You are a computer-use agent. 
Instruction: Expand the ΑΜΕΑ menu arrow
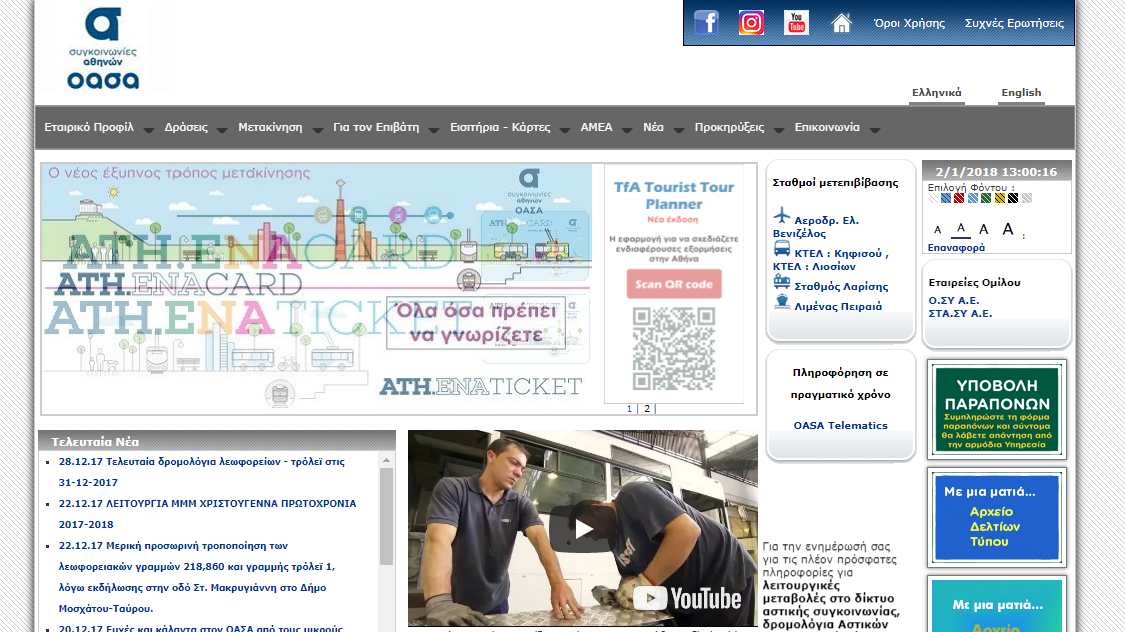(x=626, y=130)
